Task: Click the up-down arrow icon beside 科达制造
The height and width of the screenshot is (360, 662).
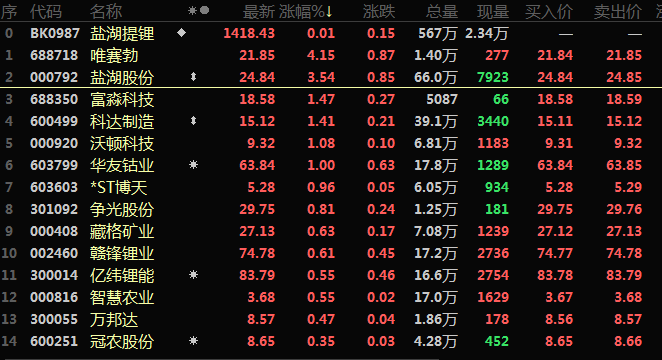Action: click(x=193, y=121)
